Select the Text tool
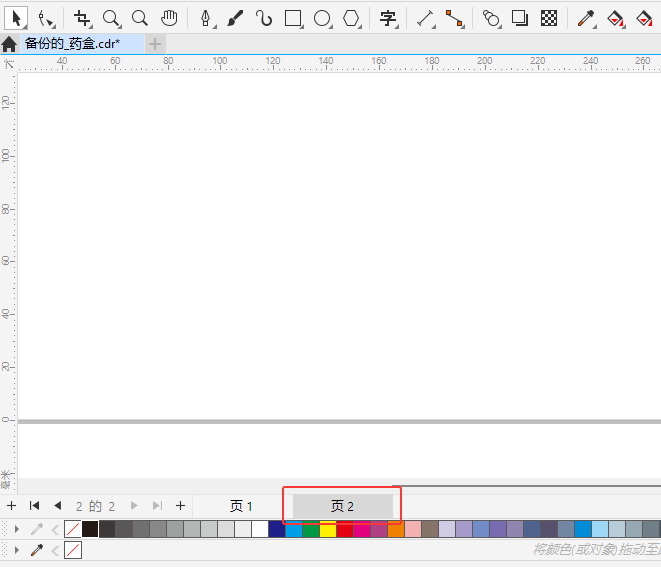This screenshot has width=661, height=567. tap(388, 19)
